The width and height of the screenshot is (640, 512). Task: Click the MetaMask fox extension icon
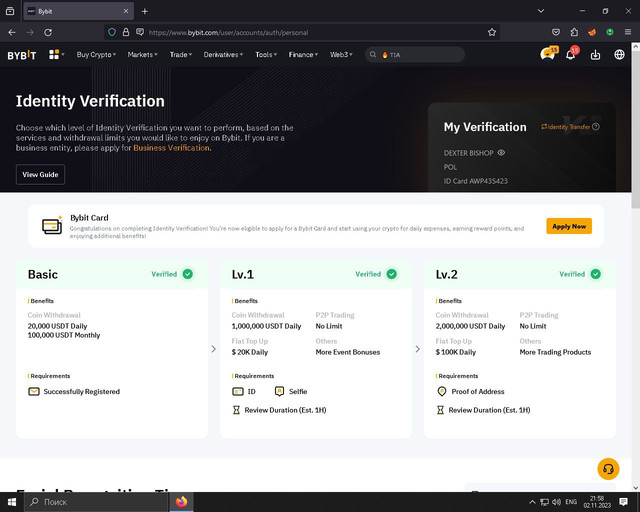point(592,32)
